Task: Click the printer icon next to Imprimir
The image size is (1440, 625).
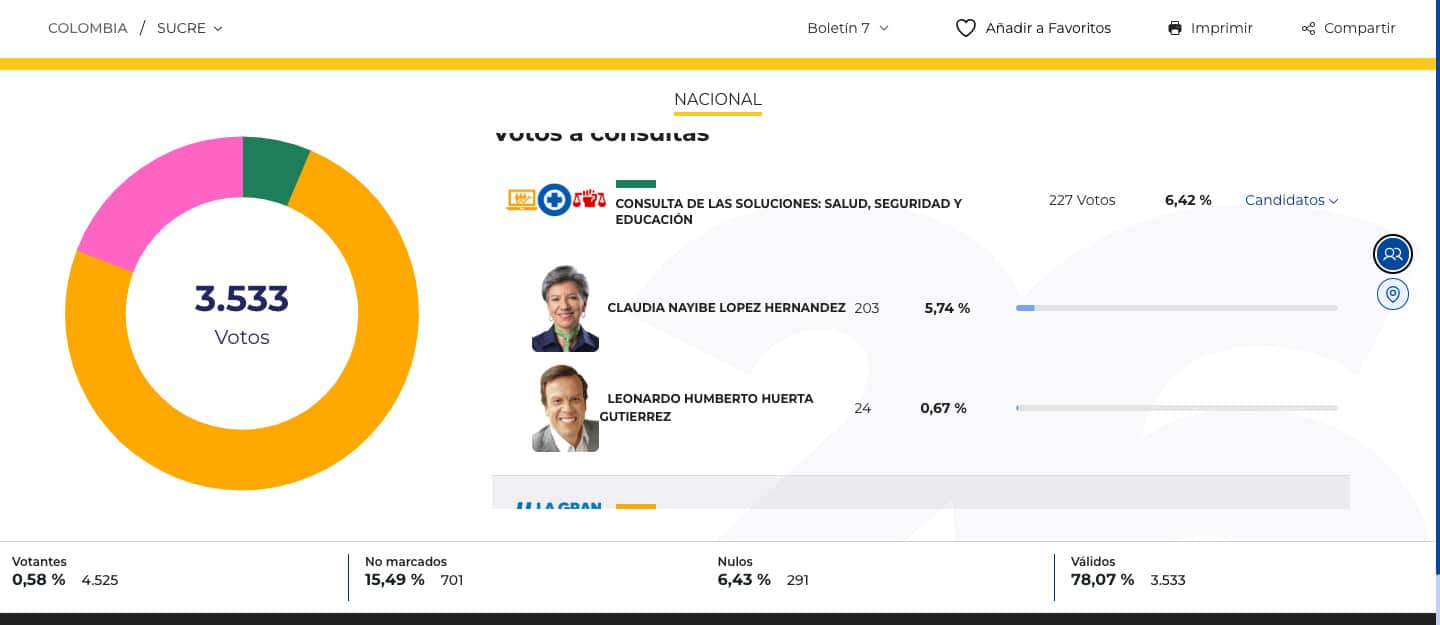Action: (1175, 28)
